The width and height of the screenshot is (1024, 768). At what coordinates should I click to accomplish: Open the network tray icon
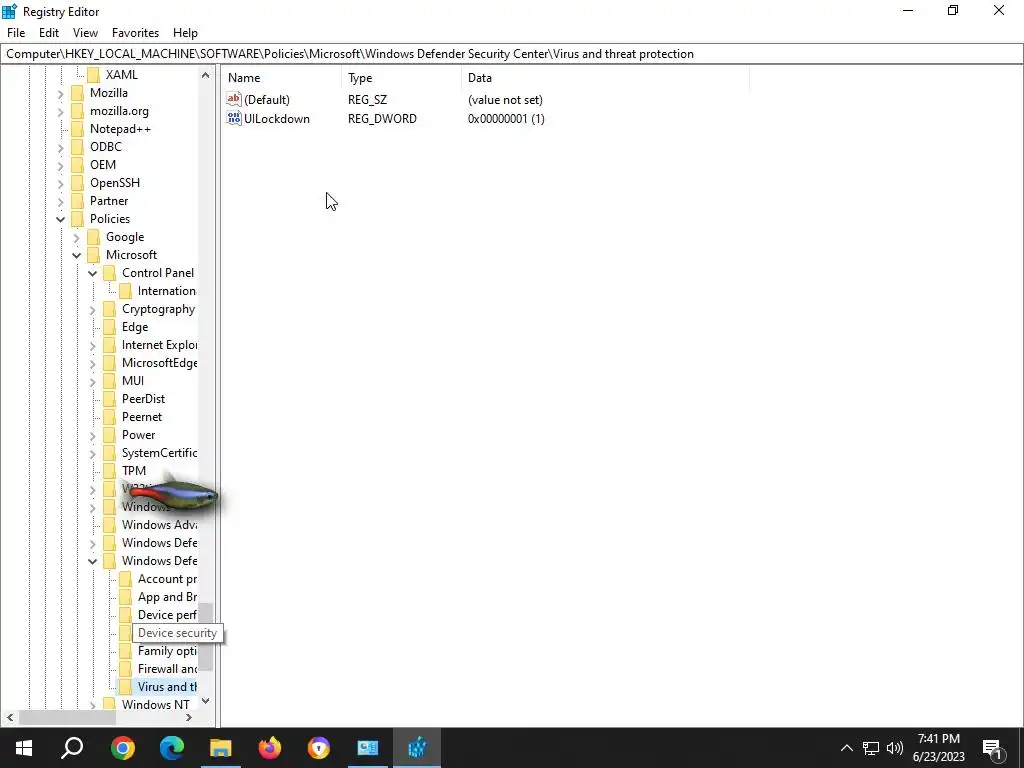tap(871, 748)
